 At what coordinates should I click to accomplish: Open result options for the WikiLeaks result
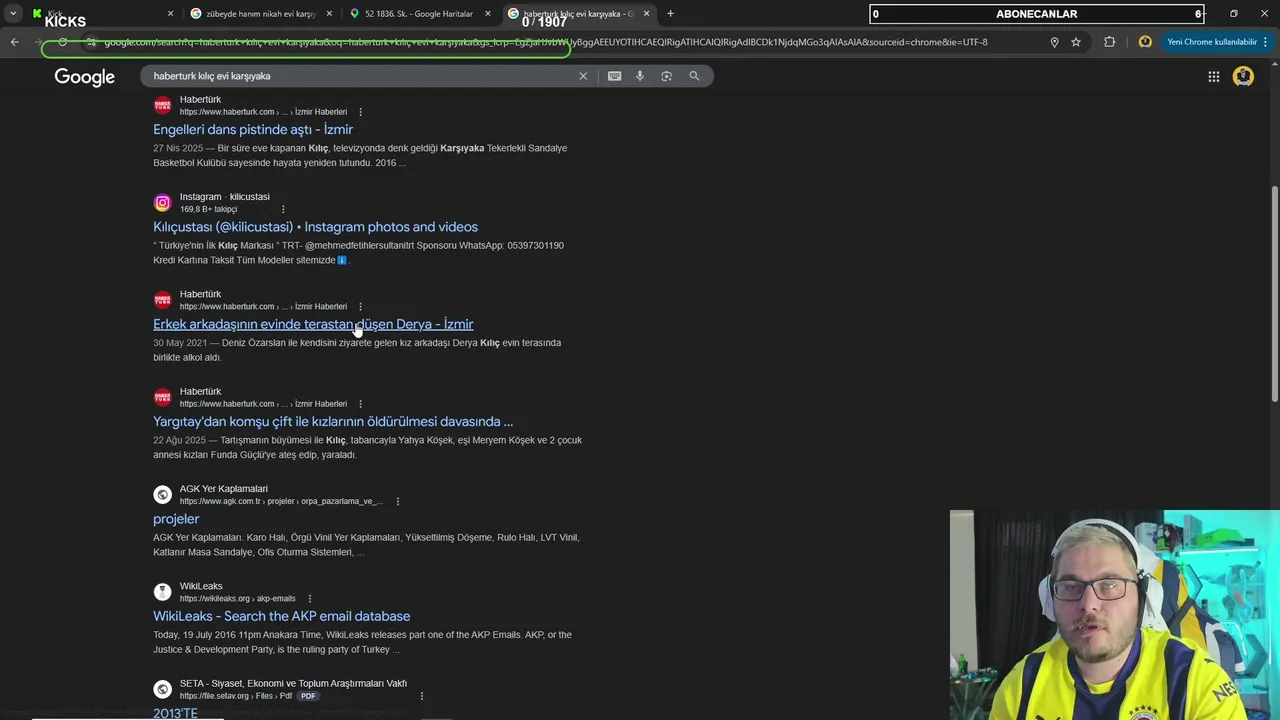[x=309, y=599]
